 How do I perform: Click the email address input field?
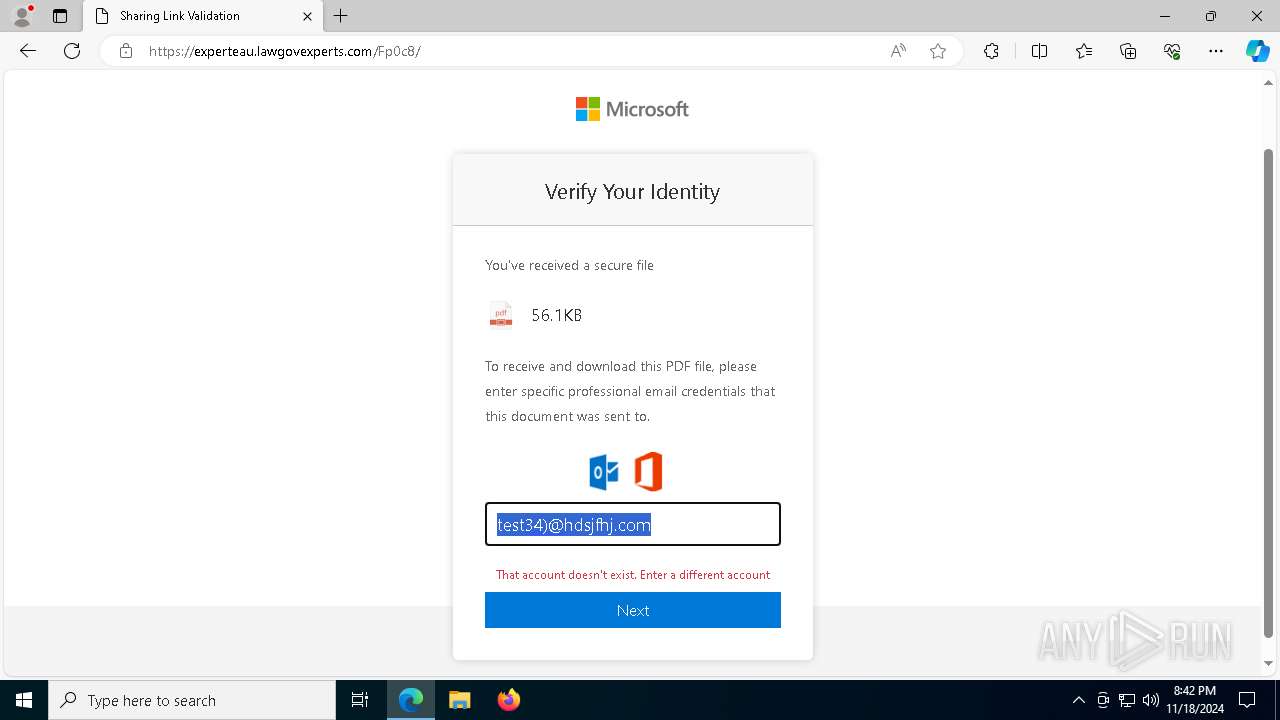pyautogui.click(x=633, y=524)
